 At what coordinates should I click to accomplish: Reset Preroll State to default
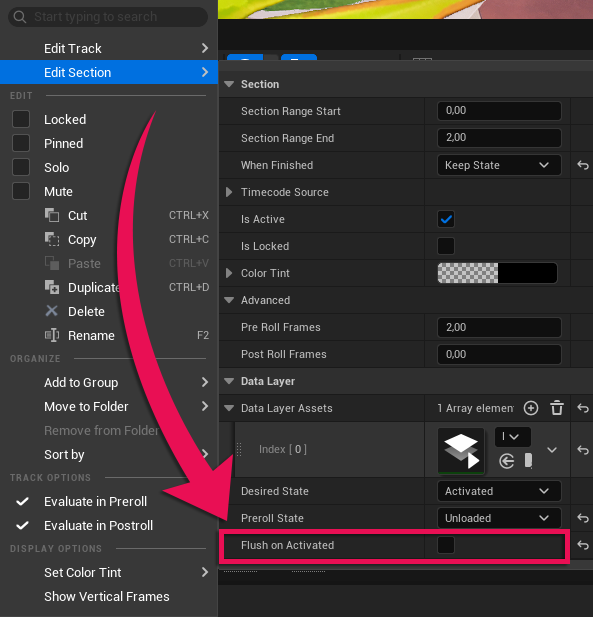[x=583, y=518]
